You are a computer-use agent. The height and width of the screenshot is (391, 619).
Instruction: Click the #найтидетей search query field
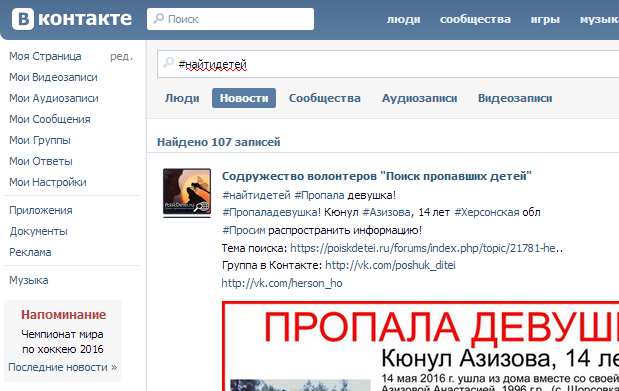(x=388, y=64)
